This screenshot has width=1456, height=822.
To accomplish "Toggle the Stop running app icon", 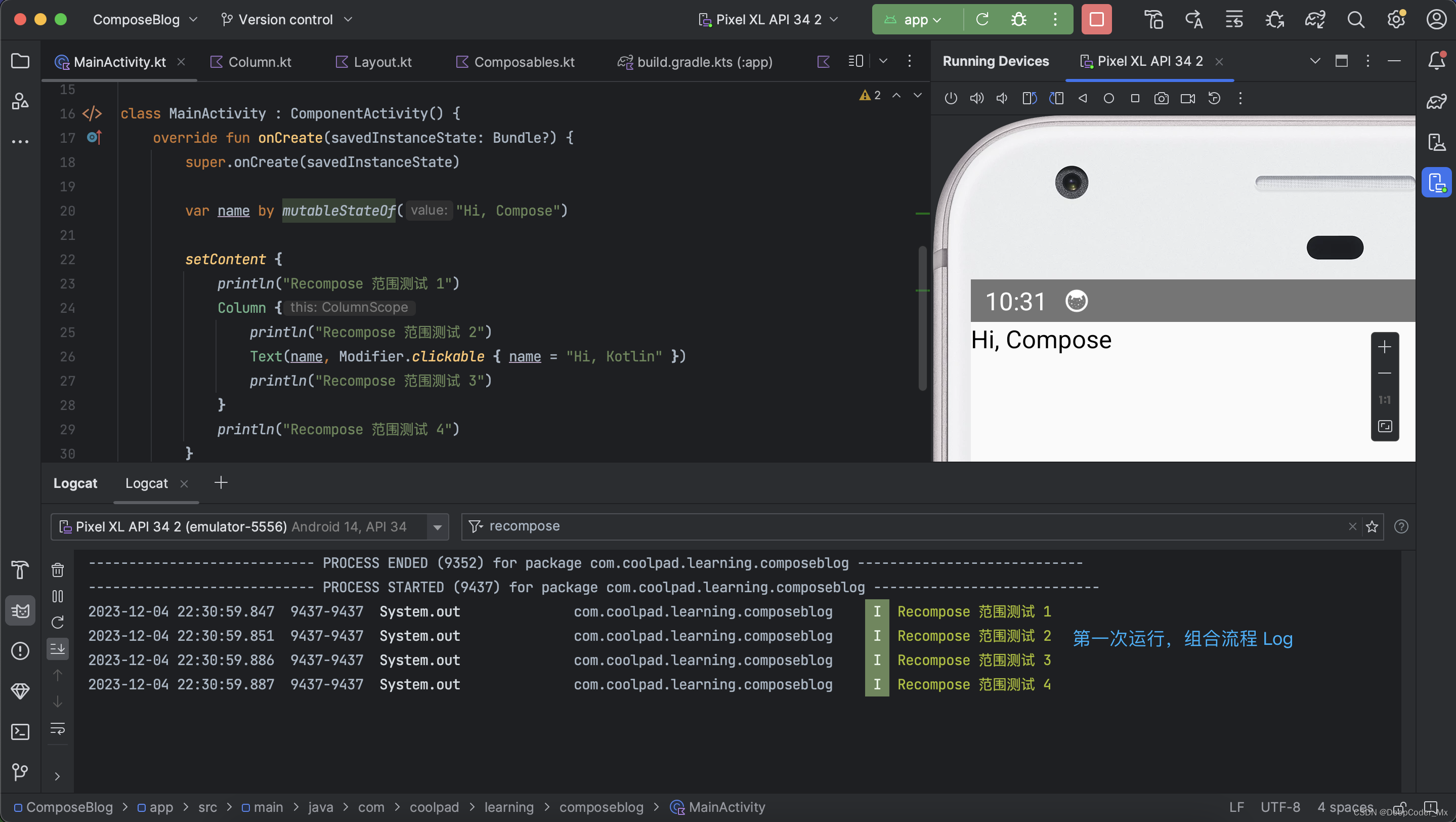I will [1098, 19].
